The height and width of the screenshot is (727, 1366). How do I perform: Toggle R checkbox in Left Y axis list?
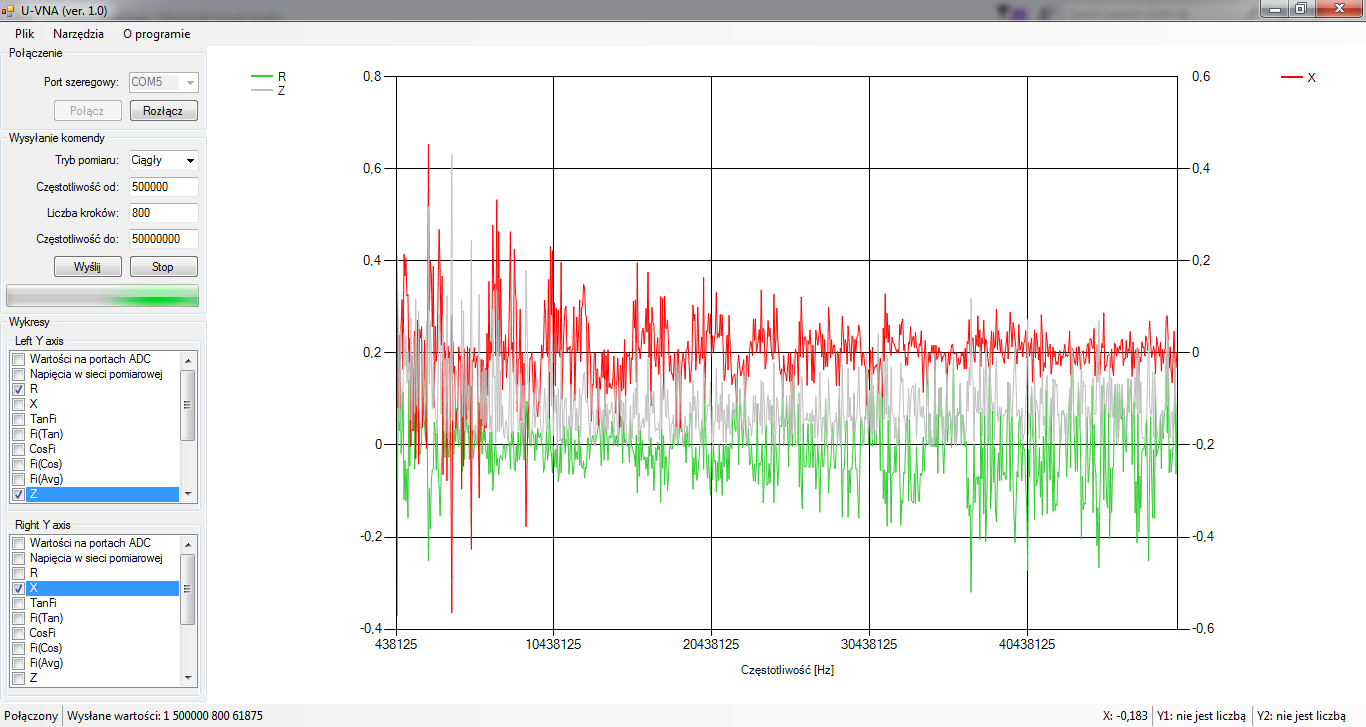(x=18, y=389)
